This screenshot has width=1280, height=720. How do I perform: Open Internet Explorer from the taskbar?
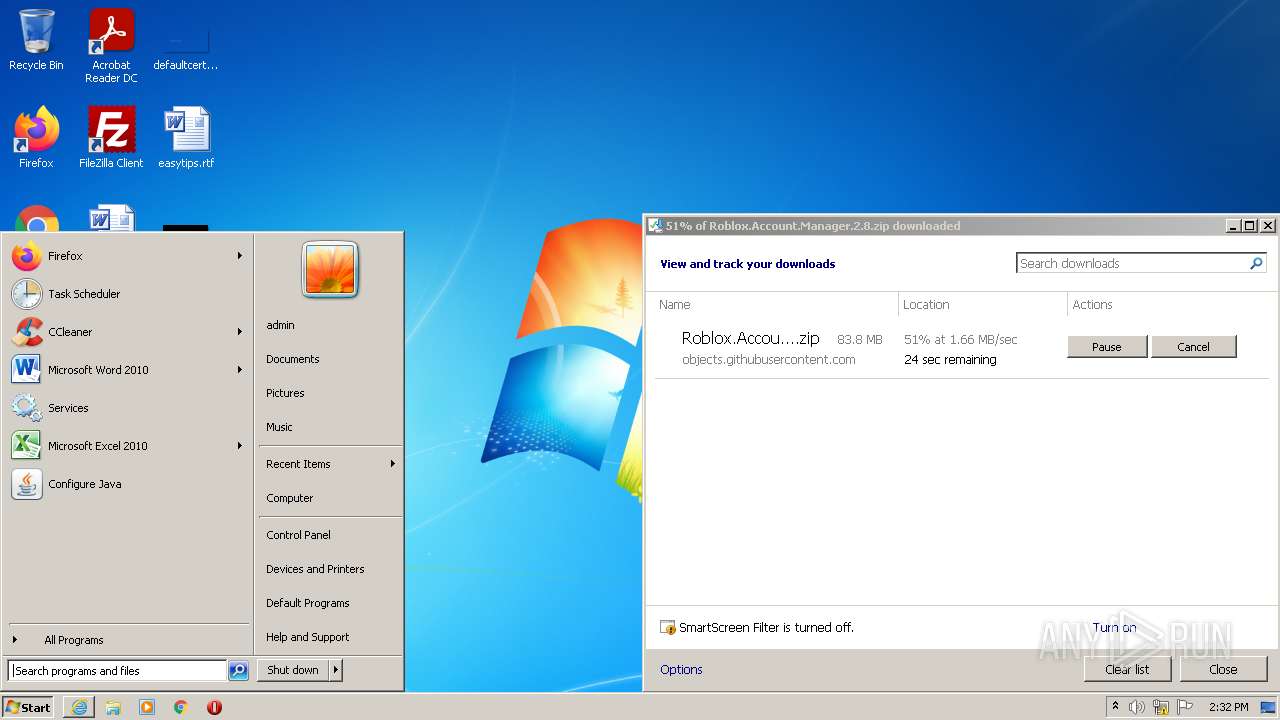[x=79, y=707]
